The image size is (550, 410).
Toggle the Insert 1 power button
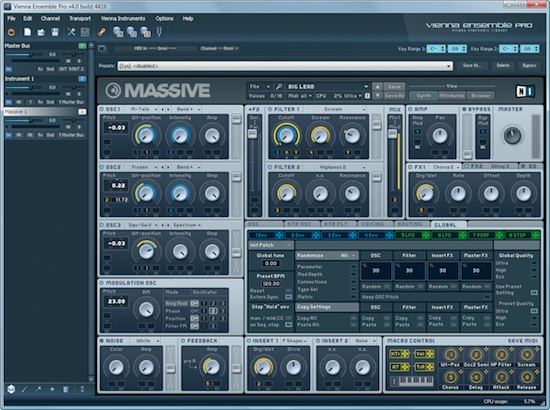[x=249, y=341]
